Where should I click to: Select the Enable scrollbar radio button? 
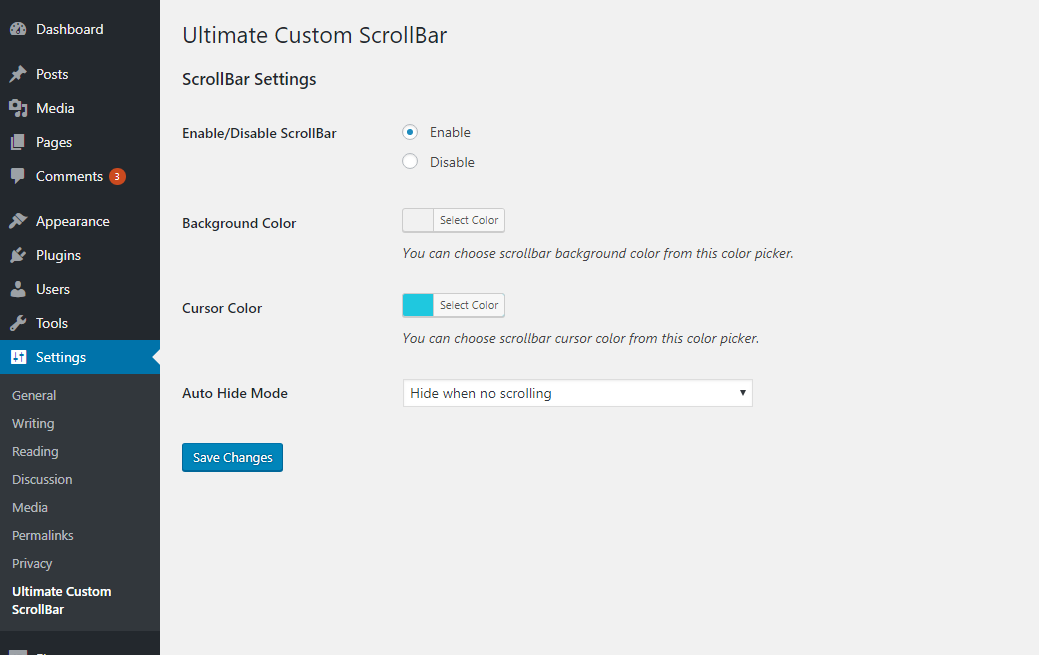click(410, 132)
